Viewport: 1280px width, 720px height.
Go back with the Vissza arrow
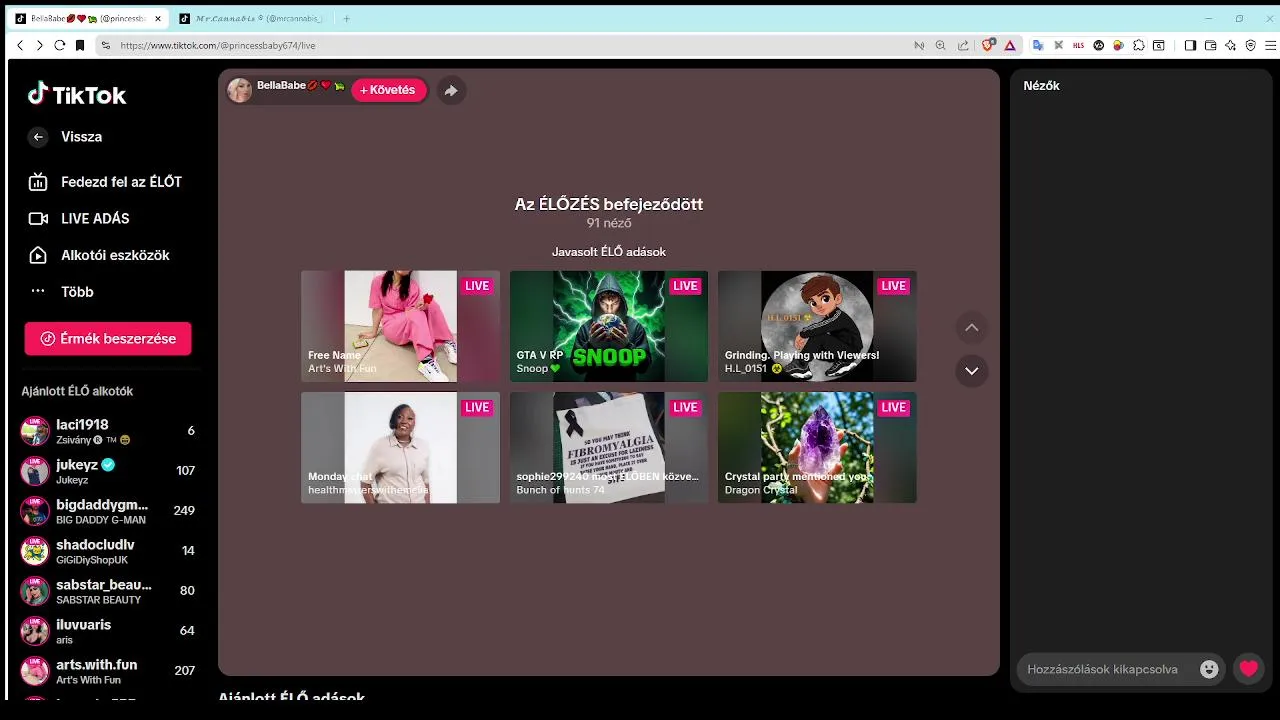(x=38, y=137)
